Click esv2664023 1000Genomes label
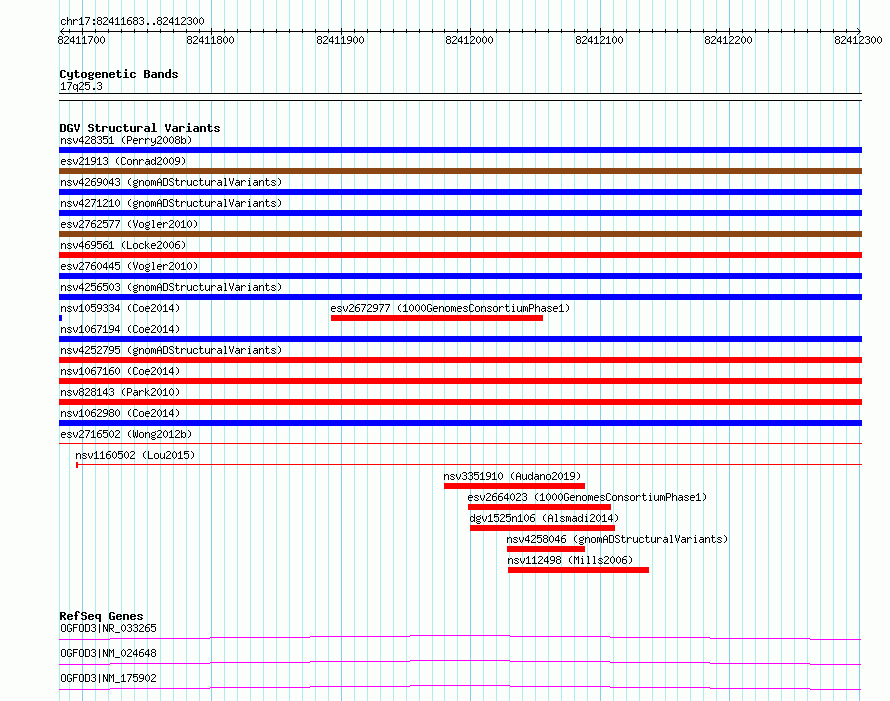 click(x=587, y=497)
